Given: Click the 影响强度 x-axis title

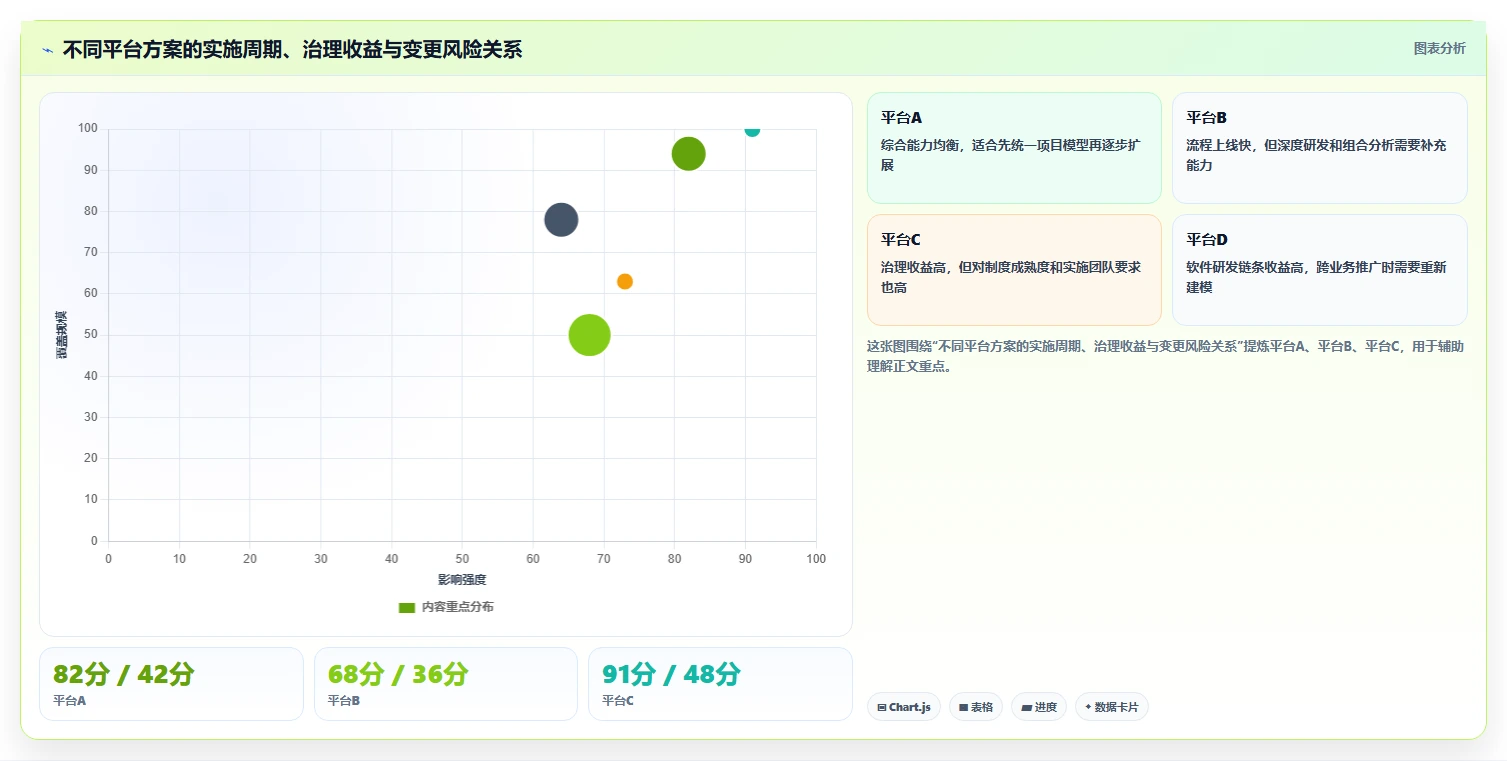Looking at the screenshot, I should [x=462, y=580].
